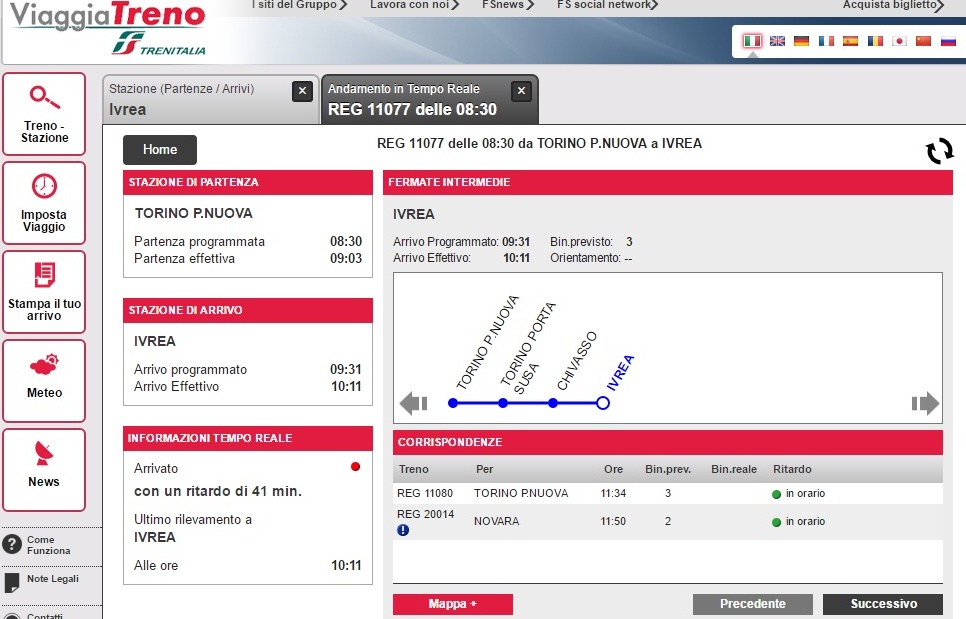Click destination TORINO P.NUOVA in Corrispondenze
The height and width of the screenshot is (619, 966).
pos(521,493)
